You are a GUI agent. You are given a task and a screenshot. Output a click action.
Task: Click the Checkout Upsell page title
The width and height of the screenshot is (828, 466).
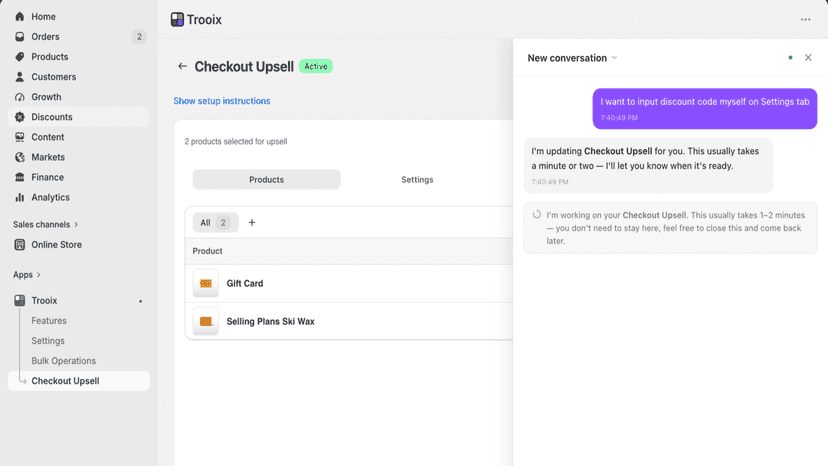(244, 67)
